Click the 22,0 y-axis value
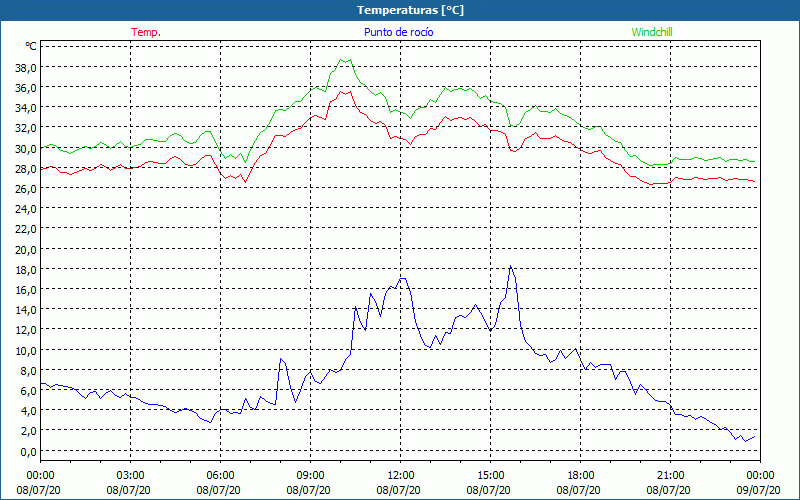The height and width of the screenshot is (500, 800). [x=26, y=229]
